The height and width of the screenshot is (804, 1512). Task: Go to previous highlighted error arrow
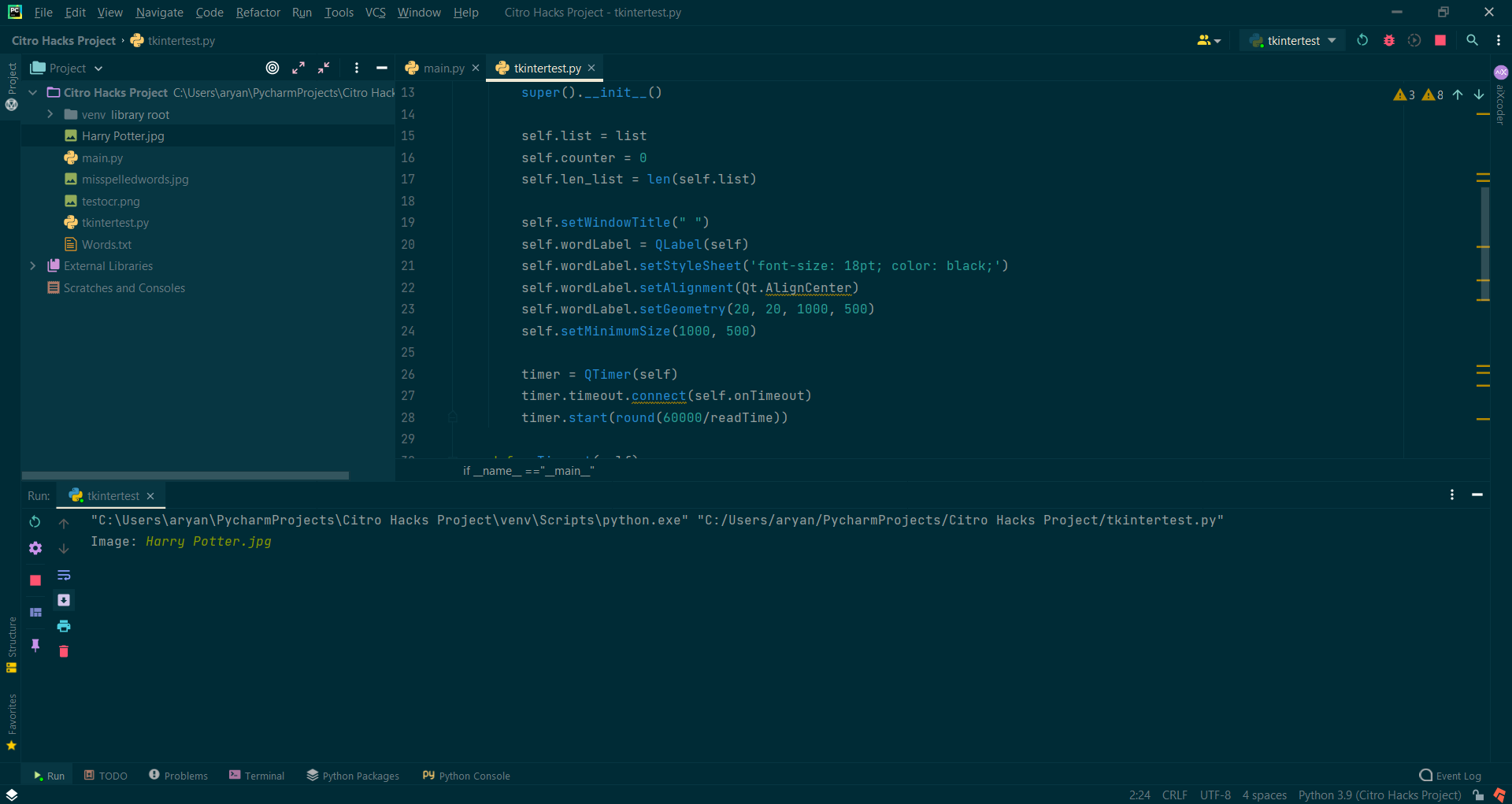click(1458, 94)
